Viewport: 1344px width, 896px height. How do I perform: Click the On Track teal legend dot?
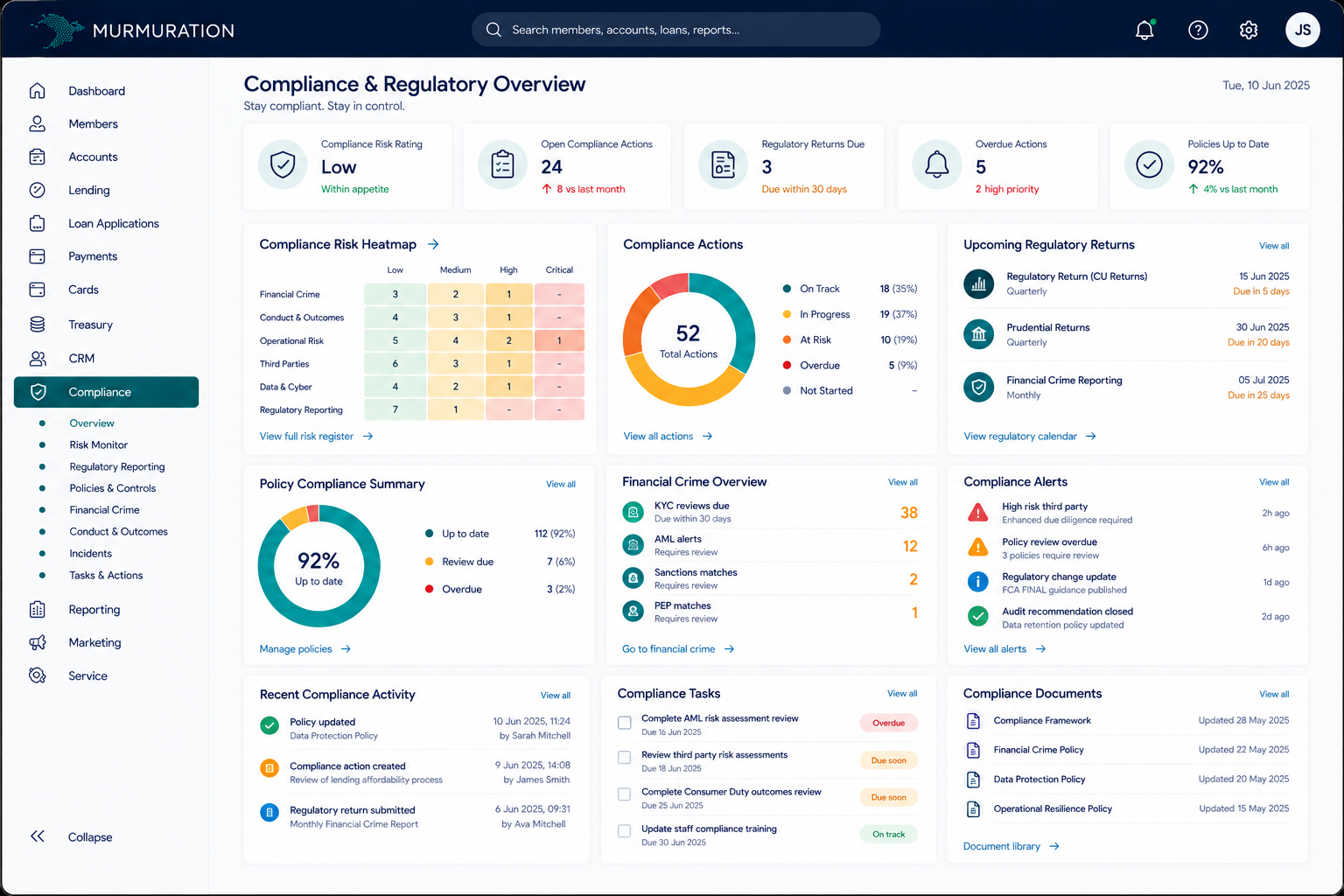[x=787, y=289]
